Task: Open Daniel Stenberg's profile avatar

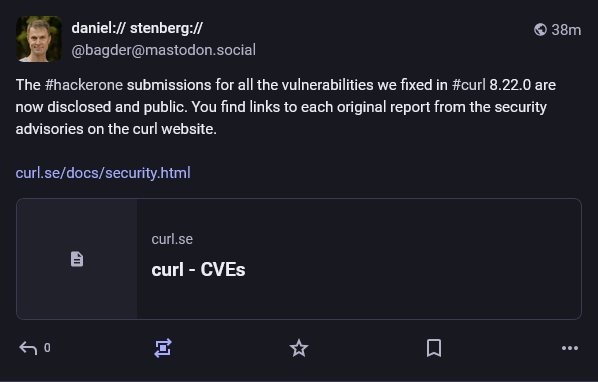Action: click(x=39, y=39)
